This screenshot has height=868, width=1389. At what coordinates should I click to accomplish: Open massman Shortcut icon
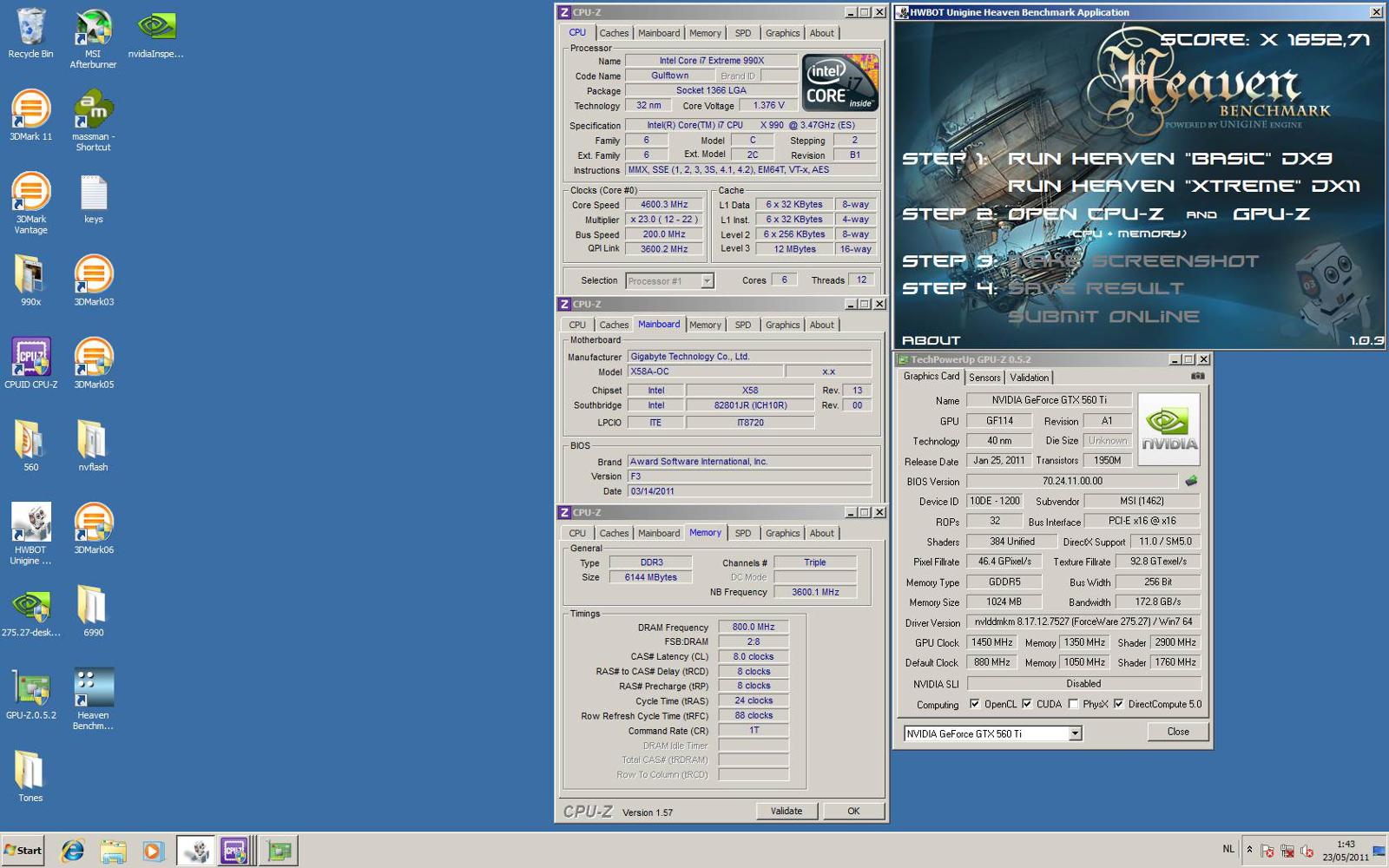coord(93,122)
